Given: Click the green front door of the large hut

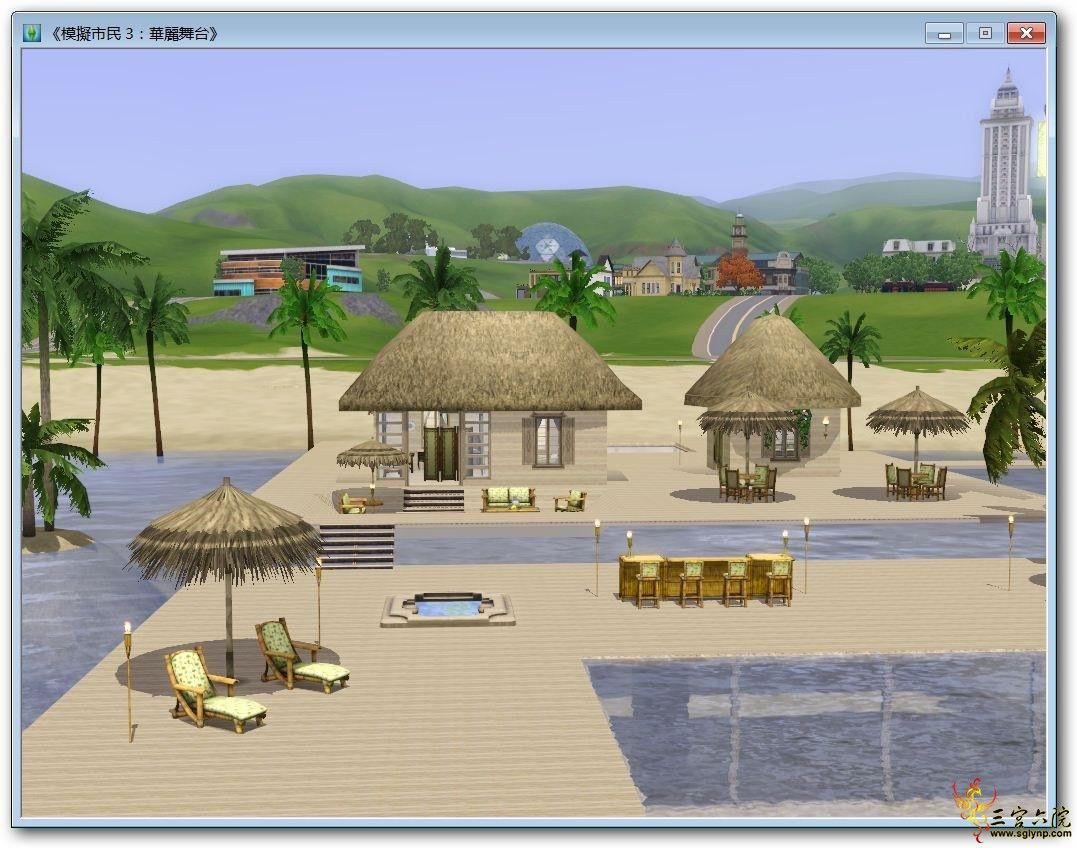Looking at the screenshot, I should (440, 453).
